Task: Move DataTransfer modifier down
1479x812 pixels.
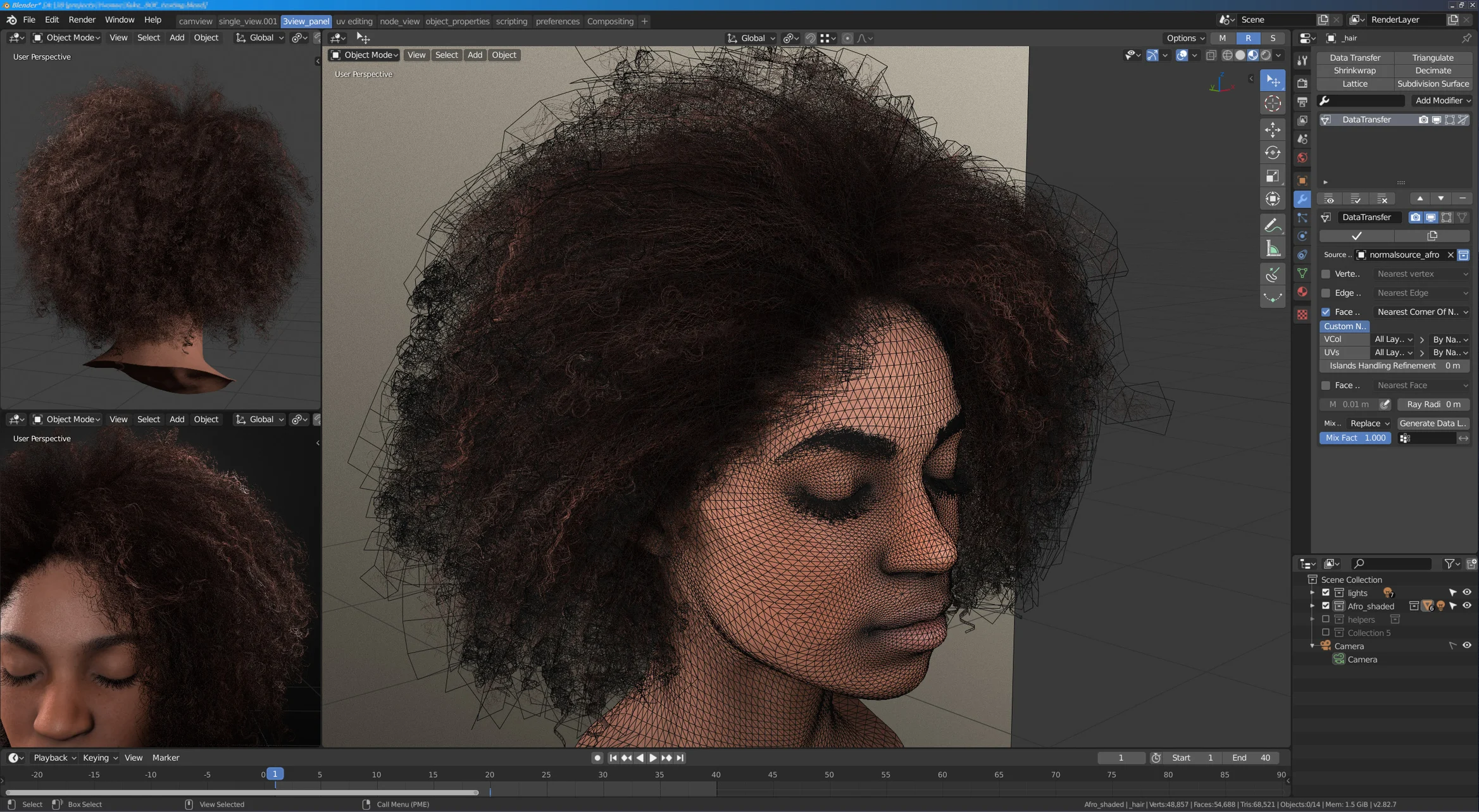Action: 1440,199
